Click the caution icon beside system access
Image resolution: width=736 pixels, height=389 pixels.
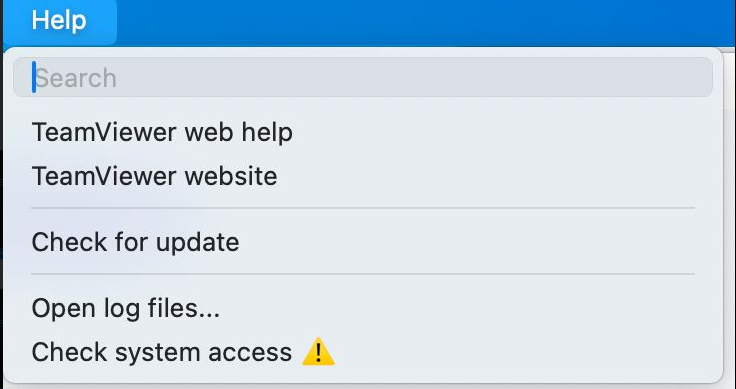[x=318, y=351]
